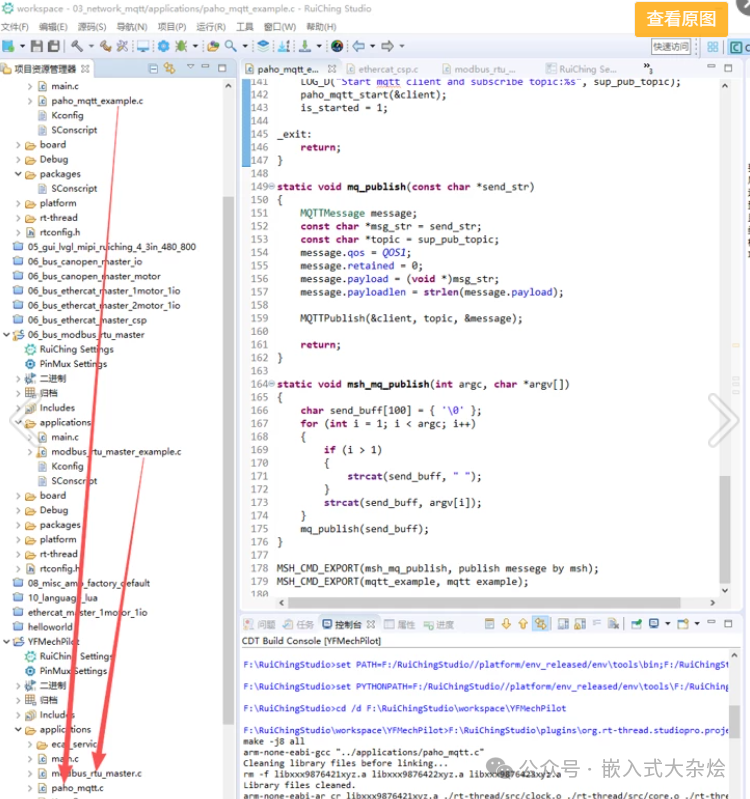Open PinMux Settings under 06_bus_modbus_rtu_master
The width and height of the screenshot is (750, 799).
click(x=73, y=364)
